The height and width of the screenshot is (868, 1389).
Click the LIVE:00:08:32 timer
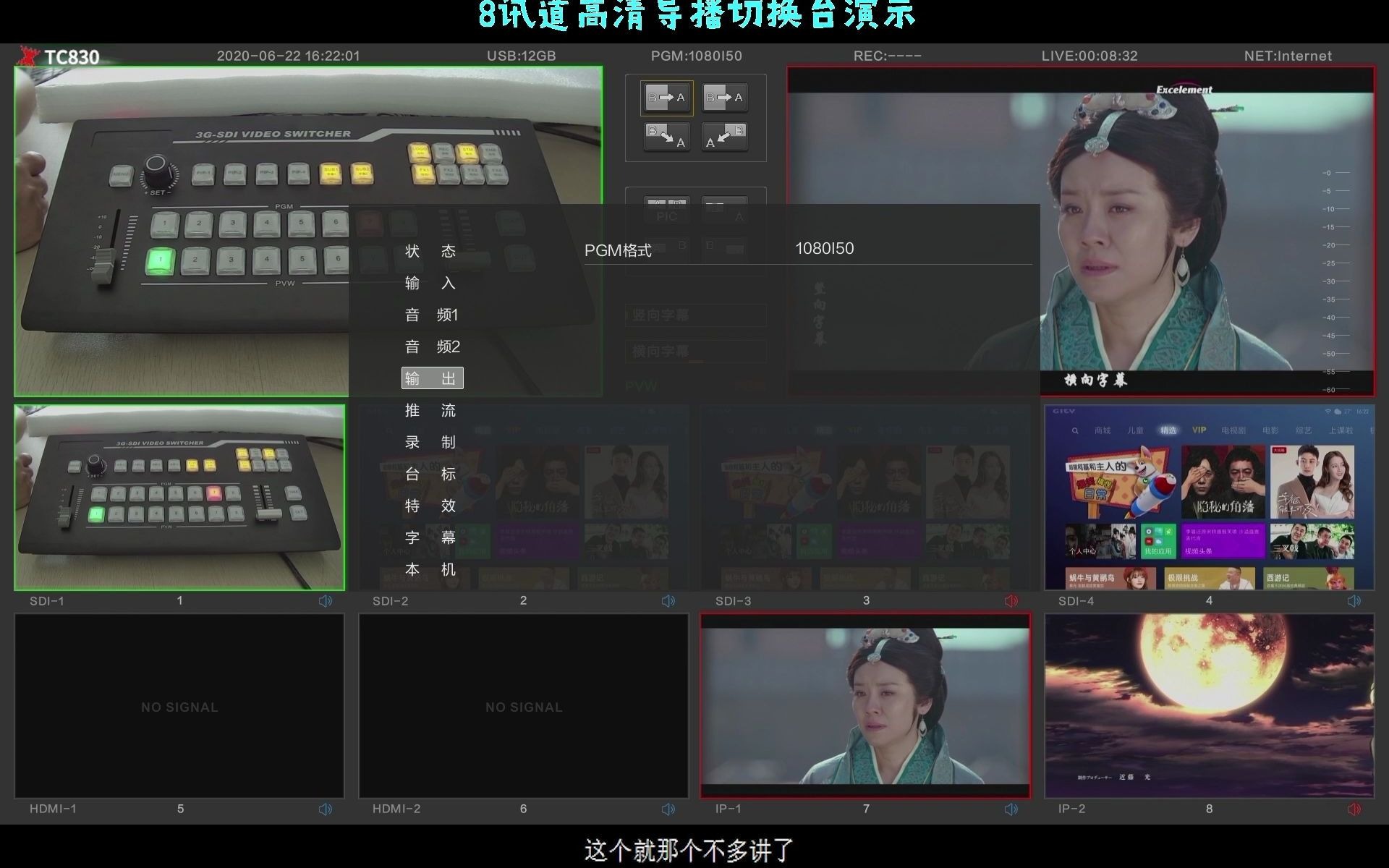1089,56
